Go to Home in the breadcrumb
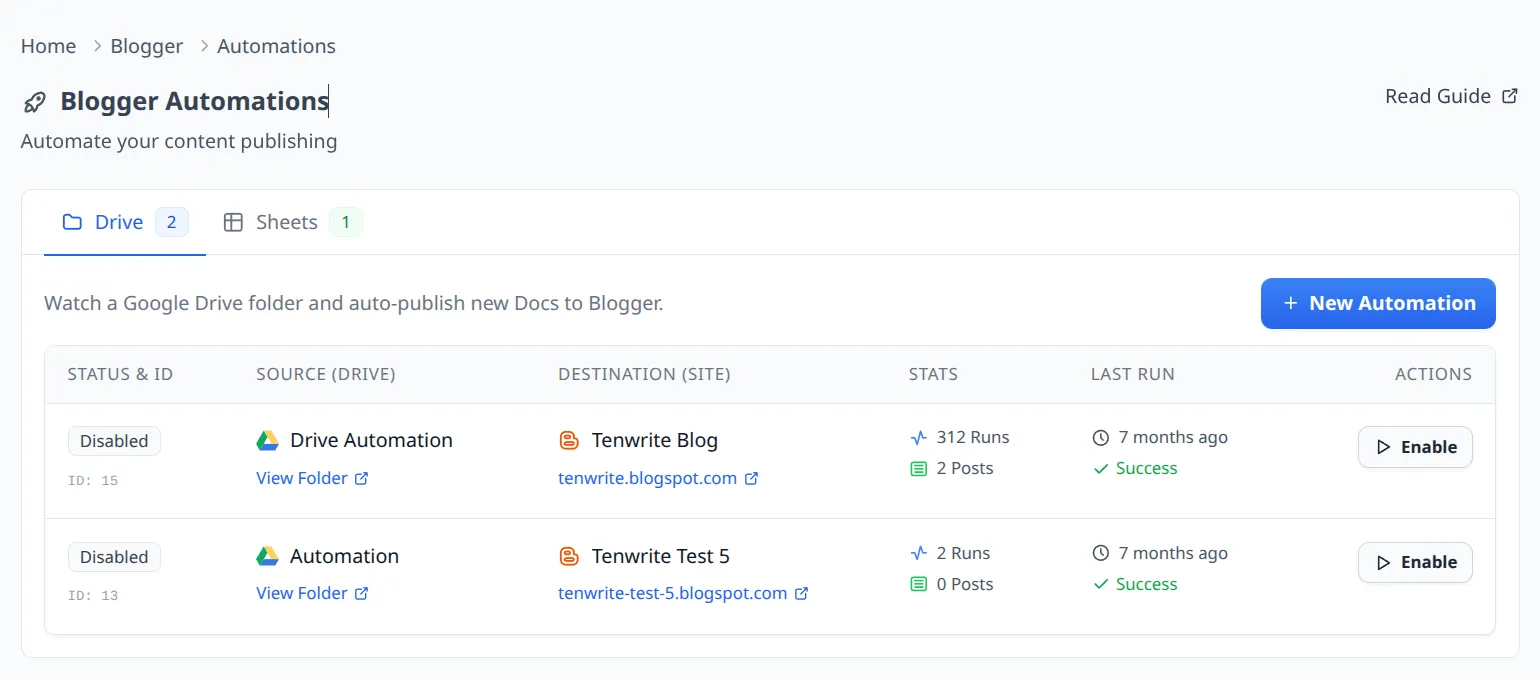The width and height of the screenshot is (1540, 680). (x=48, y=46)
